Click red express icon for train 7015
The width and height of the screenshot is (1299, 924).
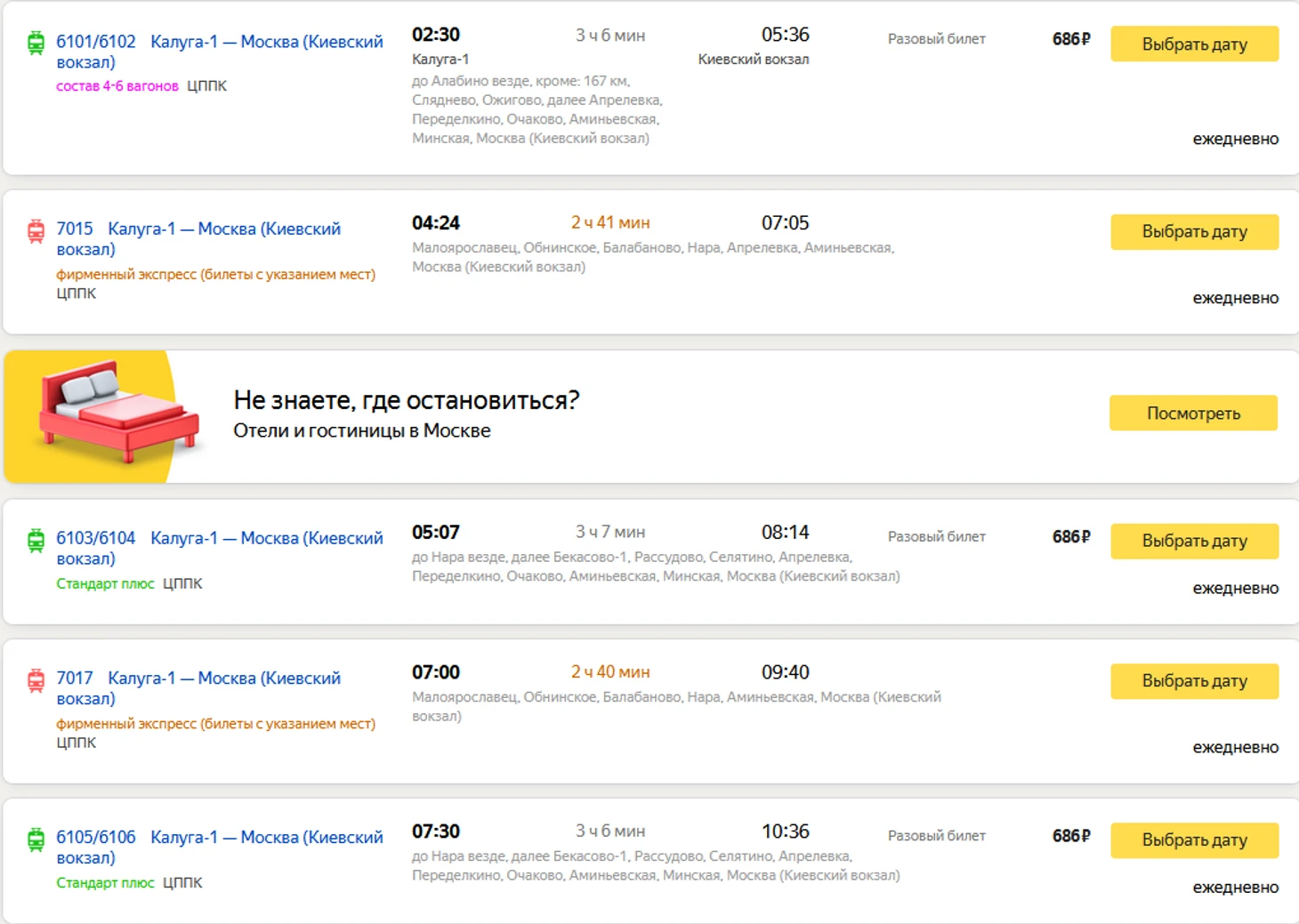pyautogui.click(x=36, y=231)
